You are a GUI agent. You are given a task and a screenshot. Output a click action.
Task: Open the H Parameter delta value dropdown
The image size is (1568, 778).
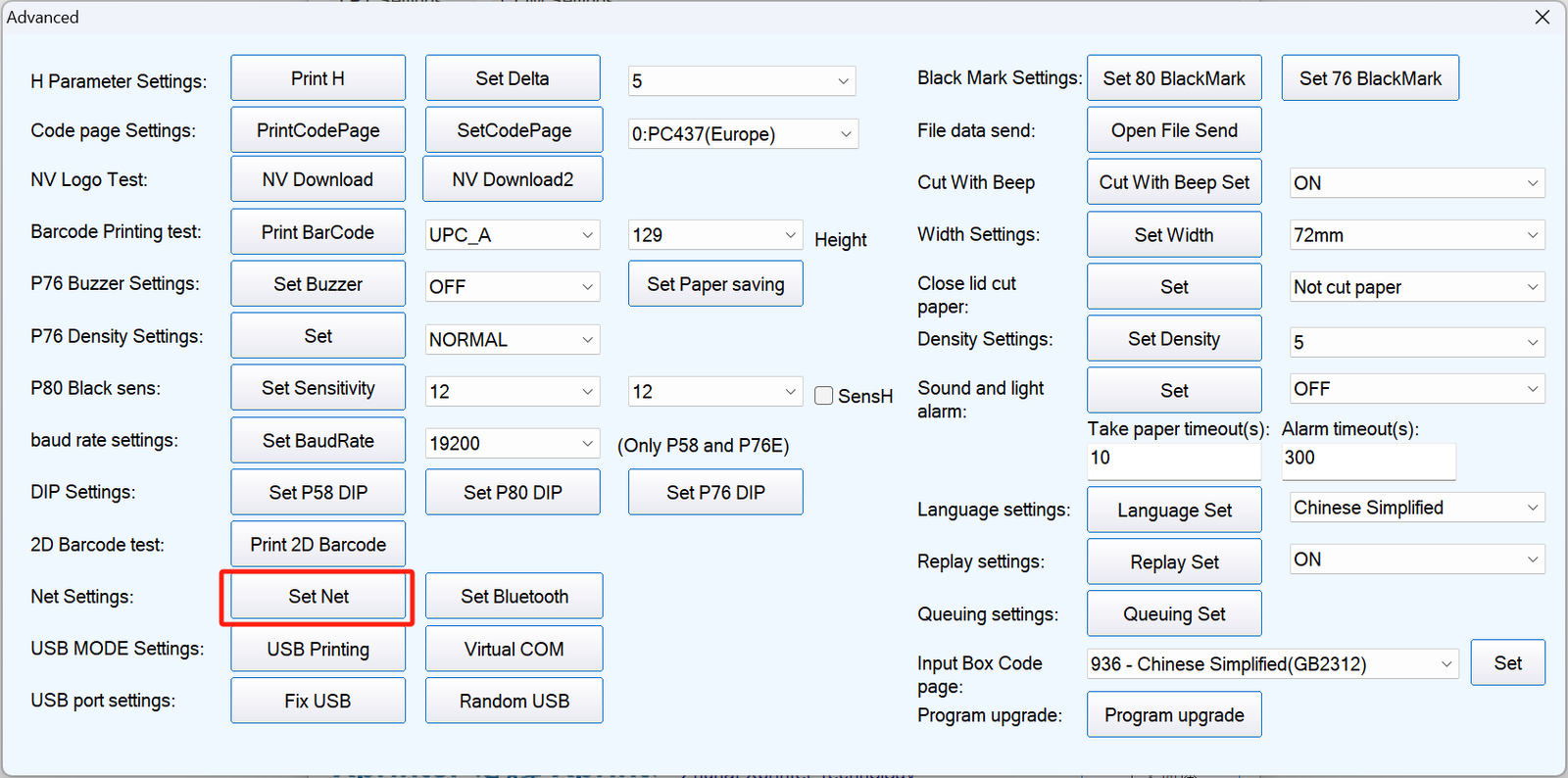[742, 81]
